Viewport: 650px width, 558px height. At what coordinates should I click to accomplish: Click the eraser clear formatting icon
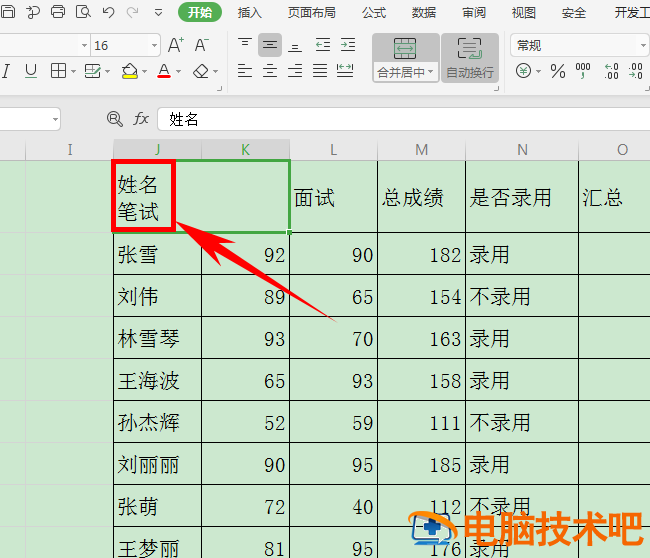(x=201, y=71)
